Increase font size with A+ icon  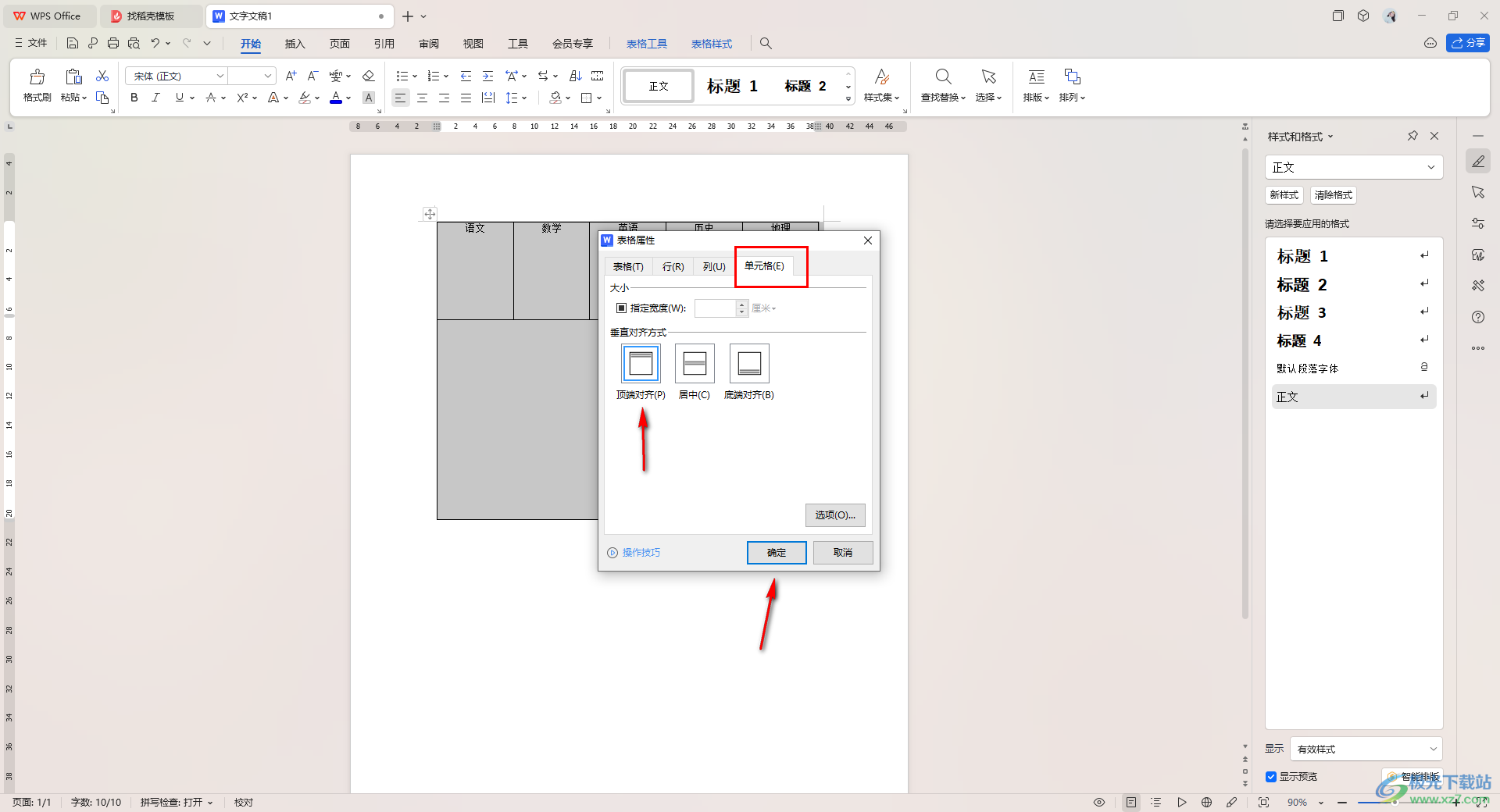coord(291,76)
